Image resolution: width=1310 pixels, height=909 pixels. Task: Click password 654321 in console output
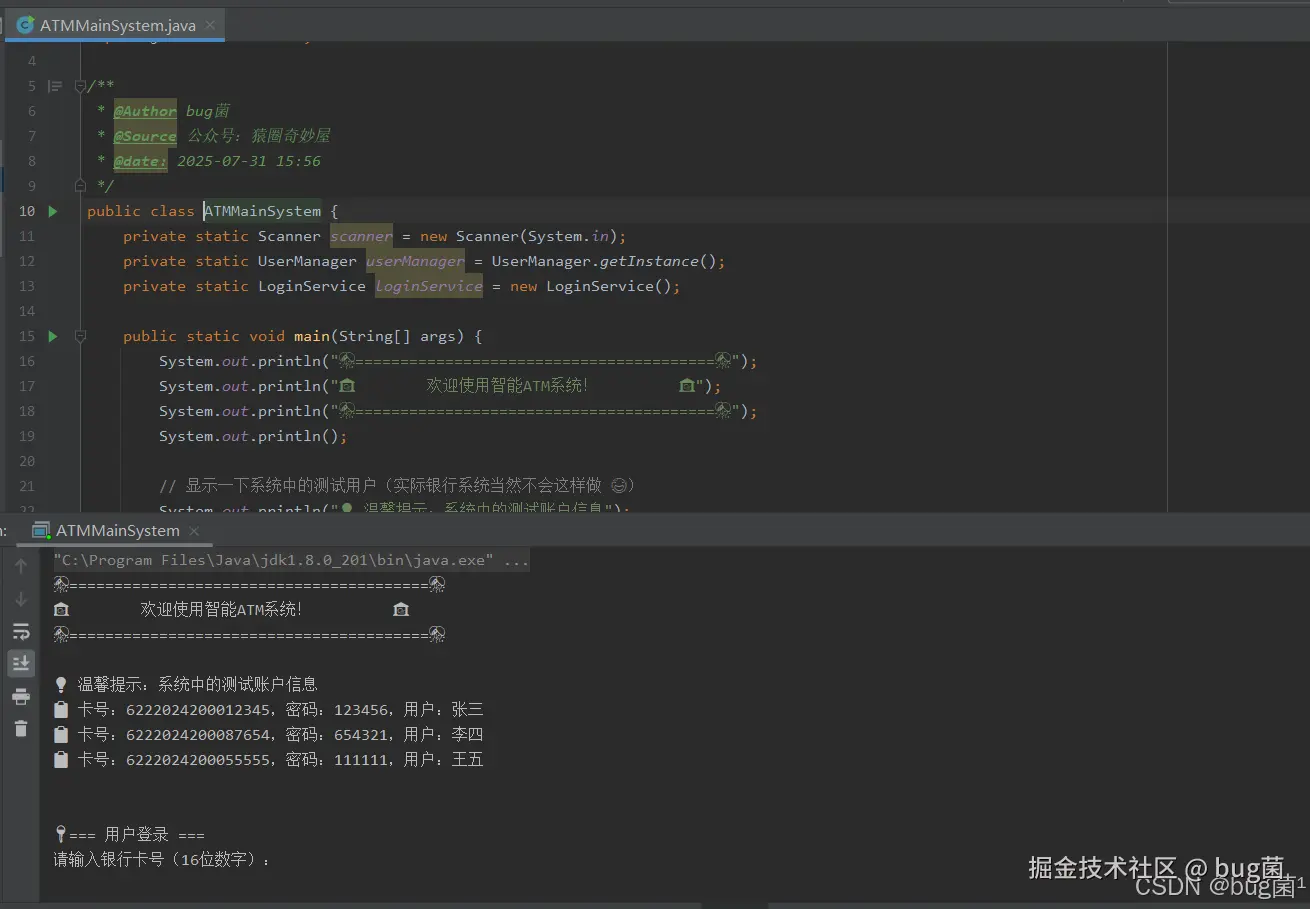pos(360,734)
